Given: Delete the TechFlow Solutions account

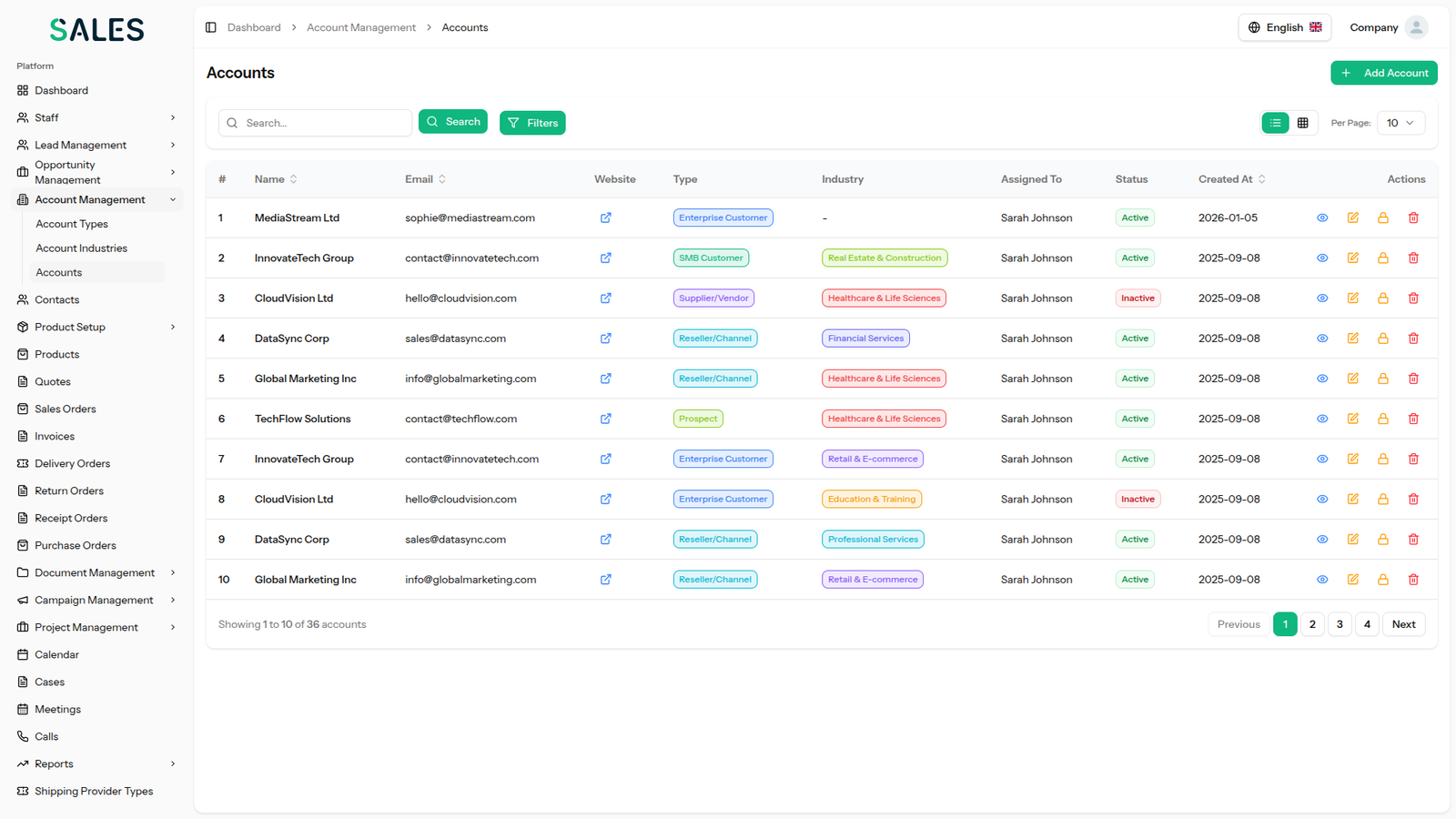Looking at the screenshot, I should [1412, 419].
